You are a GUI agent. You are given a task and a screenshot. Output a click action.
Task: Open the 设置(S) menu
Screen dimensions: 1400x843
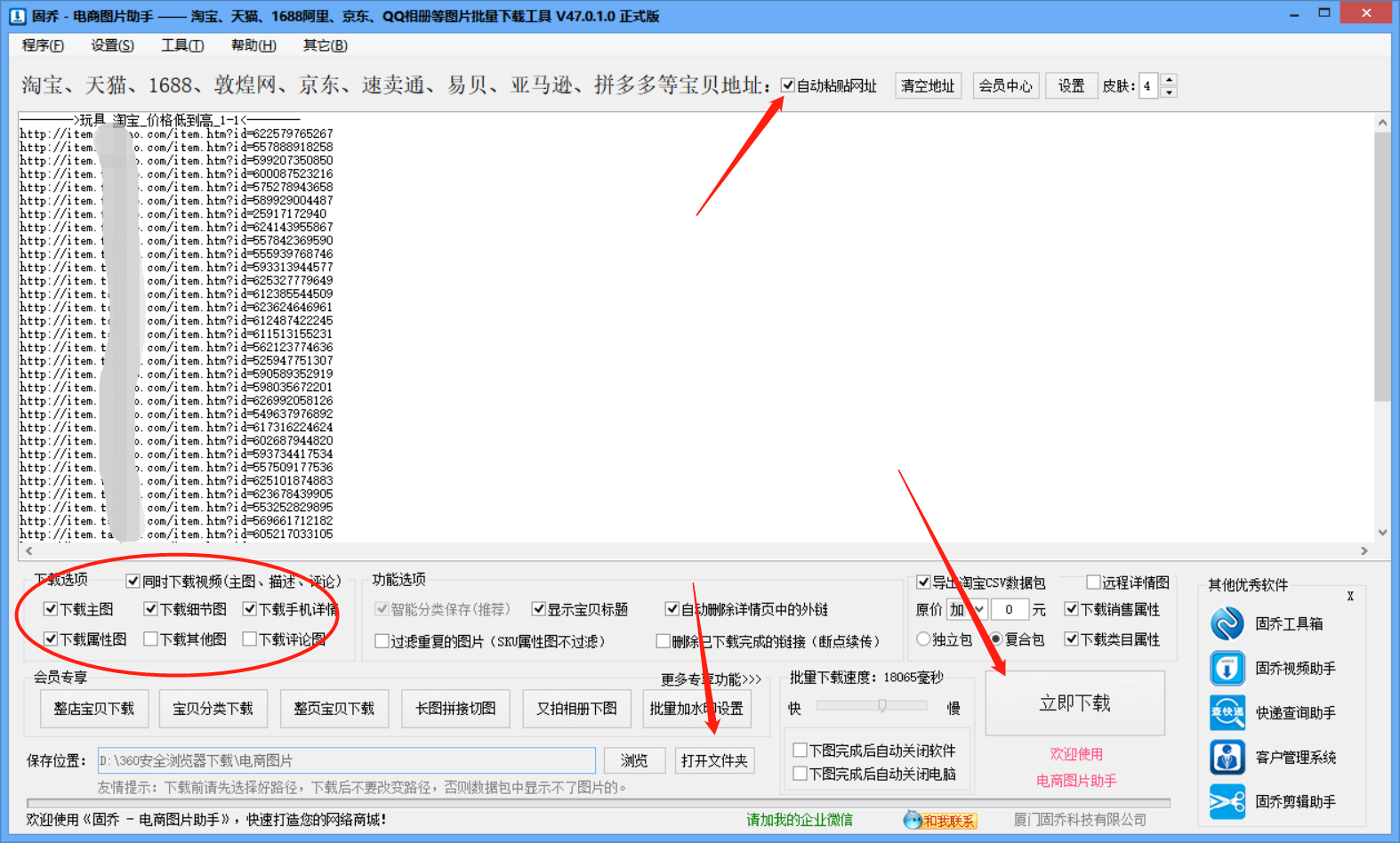click(x=112, y=45)
